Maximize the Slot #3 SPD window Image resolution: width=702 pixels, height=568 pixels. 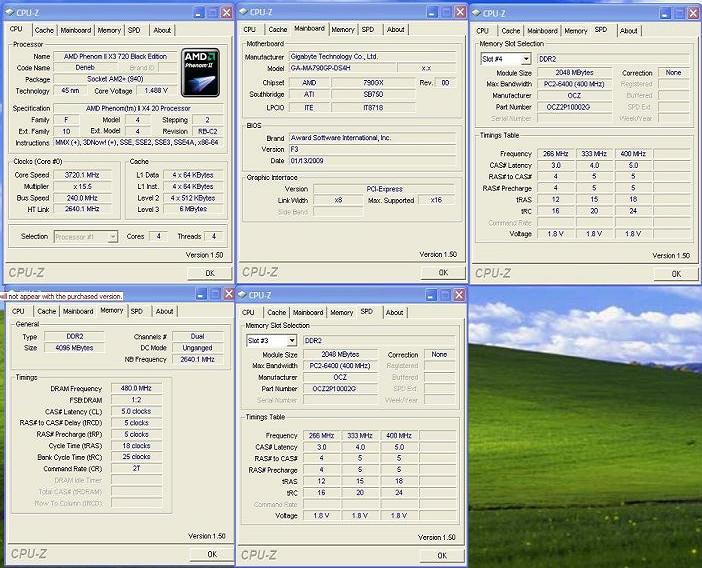443,295
